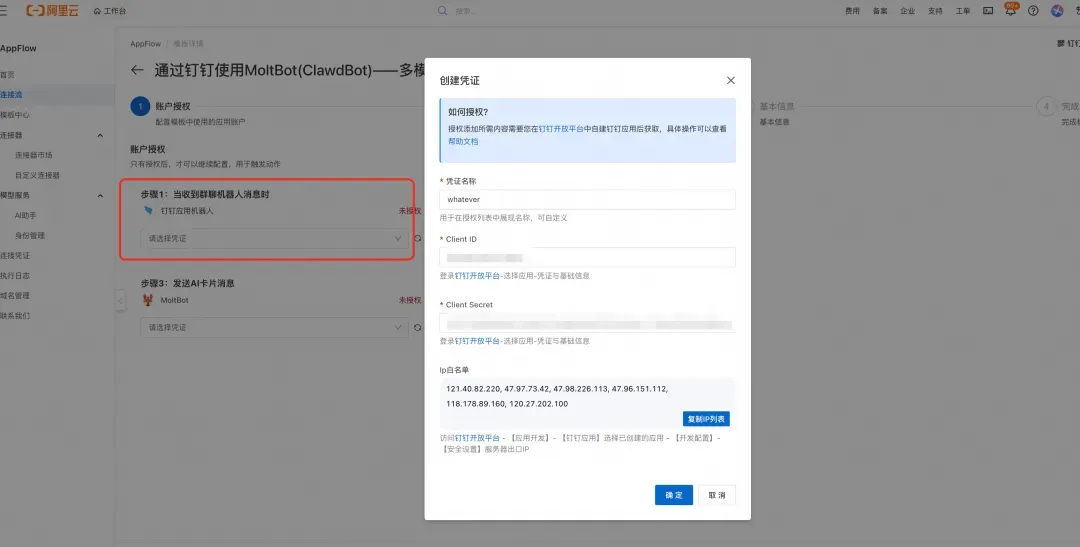
Task: Open the help question-mark icon
Action: 1033,11
